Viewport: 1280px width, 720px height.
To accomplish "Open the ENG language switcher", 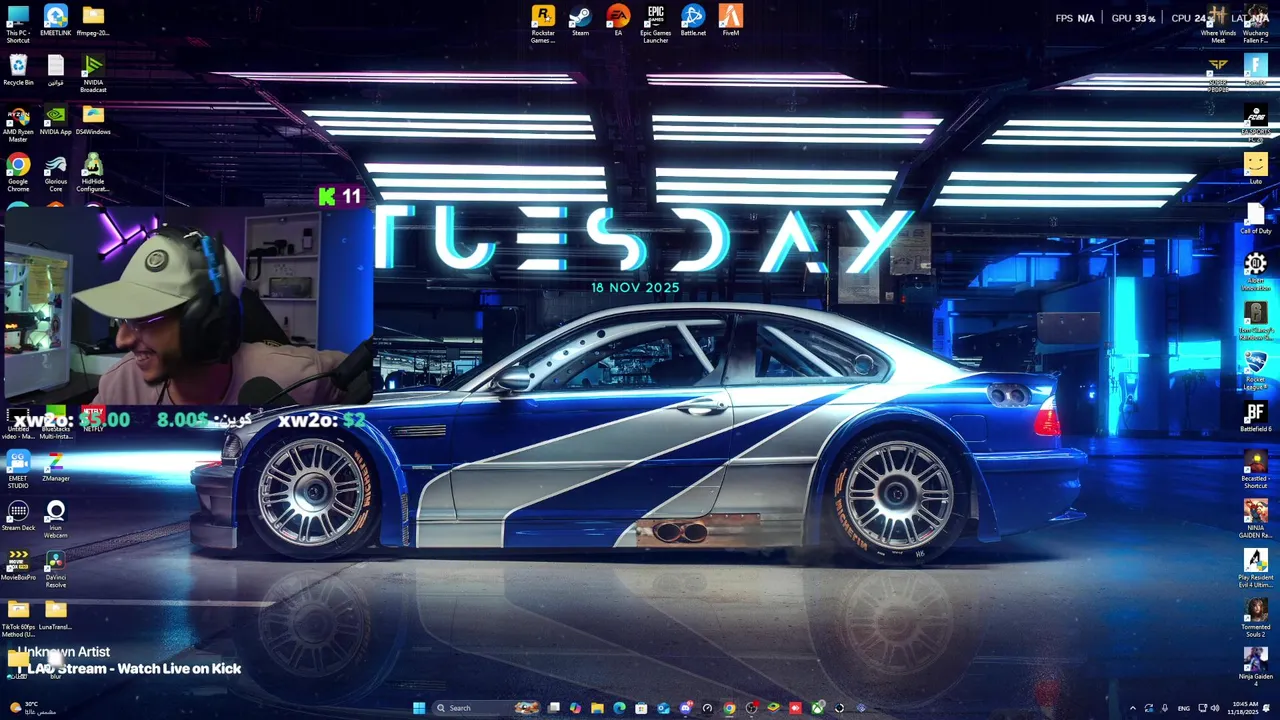I will pos(1184,708).
